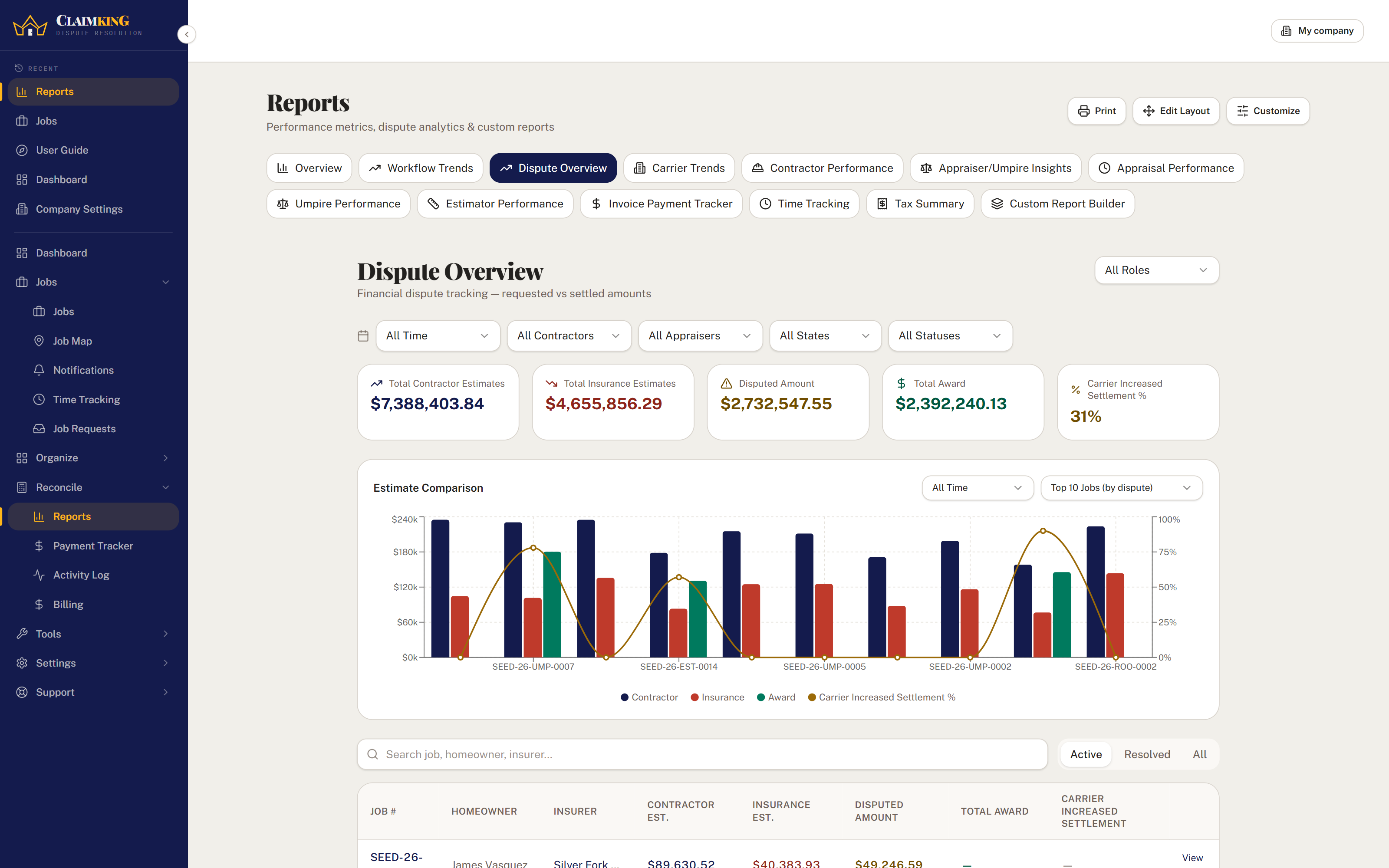1389x868 pixels.
Task: Open the Invoice Payment Tracker tab
Action: click(x=661, y=204)
